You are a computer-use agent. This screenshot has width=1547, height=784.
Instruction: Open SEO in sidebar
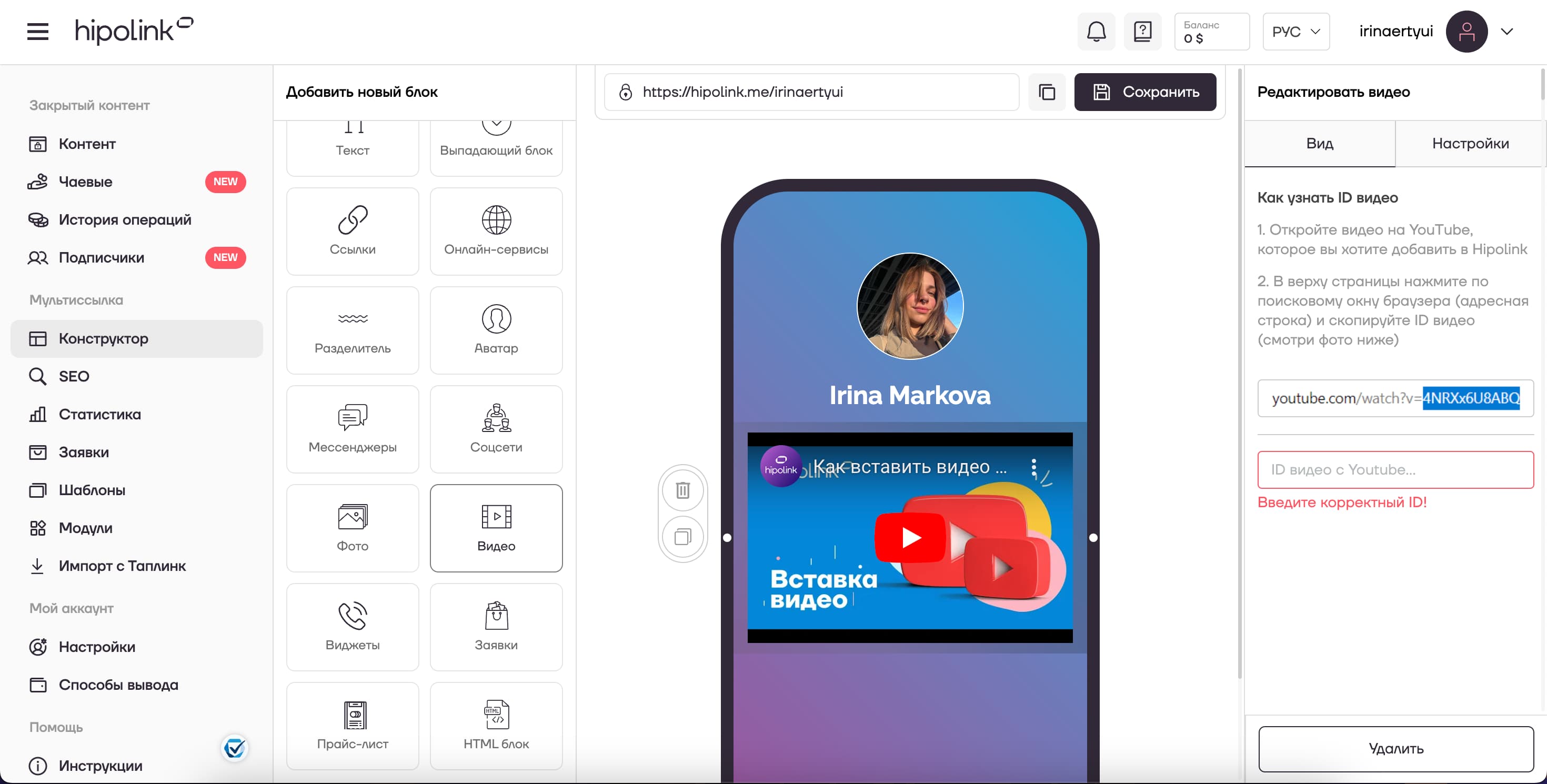(137, 376)
